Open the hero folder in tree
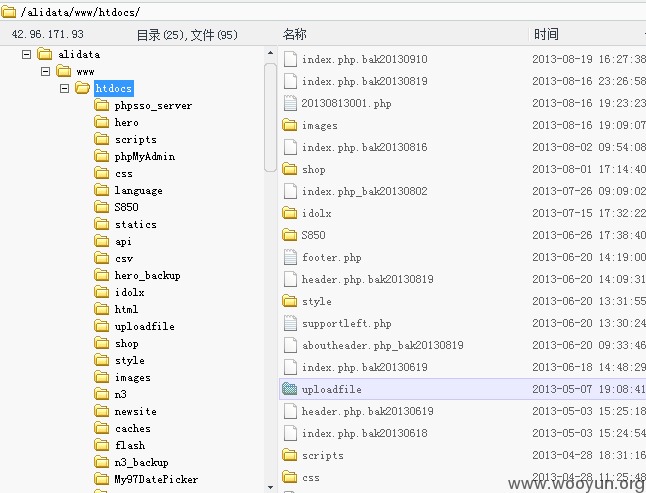The width and height of the screenshot is (646, 493). tap(126, 122)
